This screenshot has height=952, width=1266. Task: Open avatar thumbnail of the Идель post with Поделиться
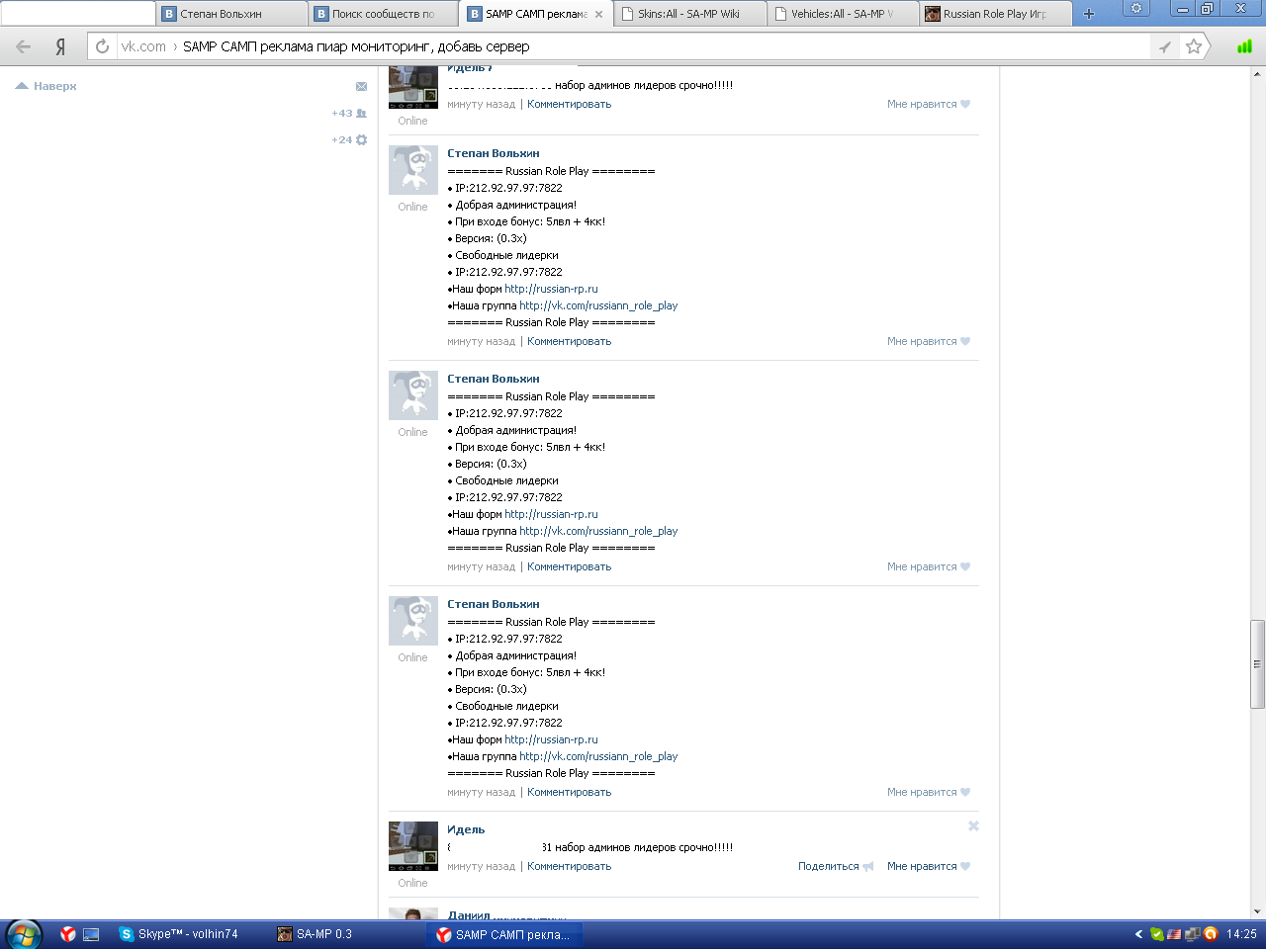pos(413,846)
